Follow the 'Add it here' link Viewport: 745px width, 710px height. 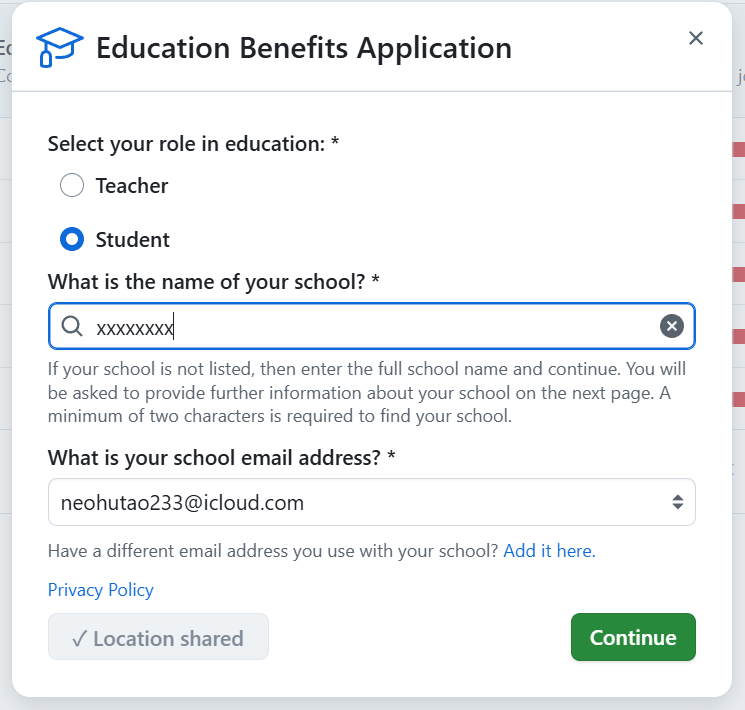(x=549, y=551)
